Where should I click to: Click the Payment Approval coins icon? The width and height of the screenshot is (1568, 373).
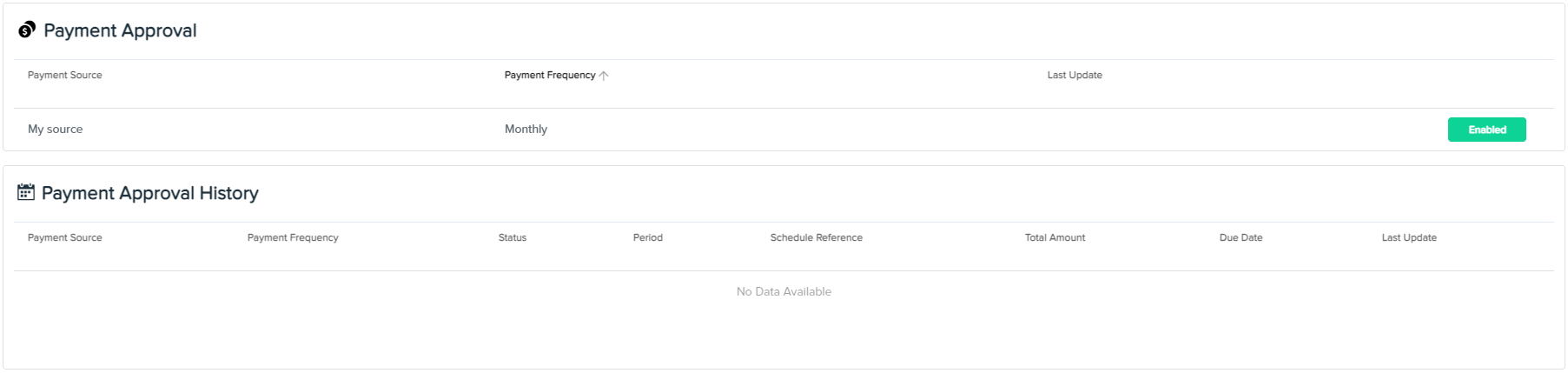click(27, 30)
